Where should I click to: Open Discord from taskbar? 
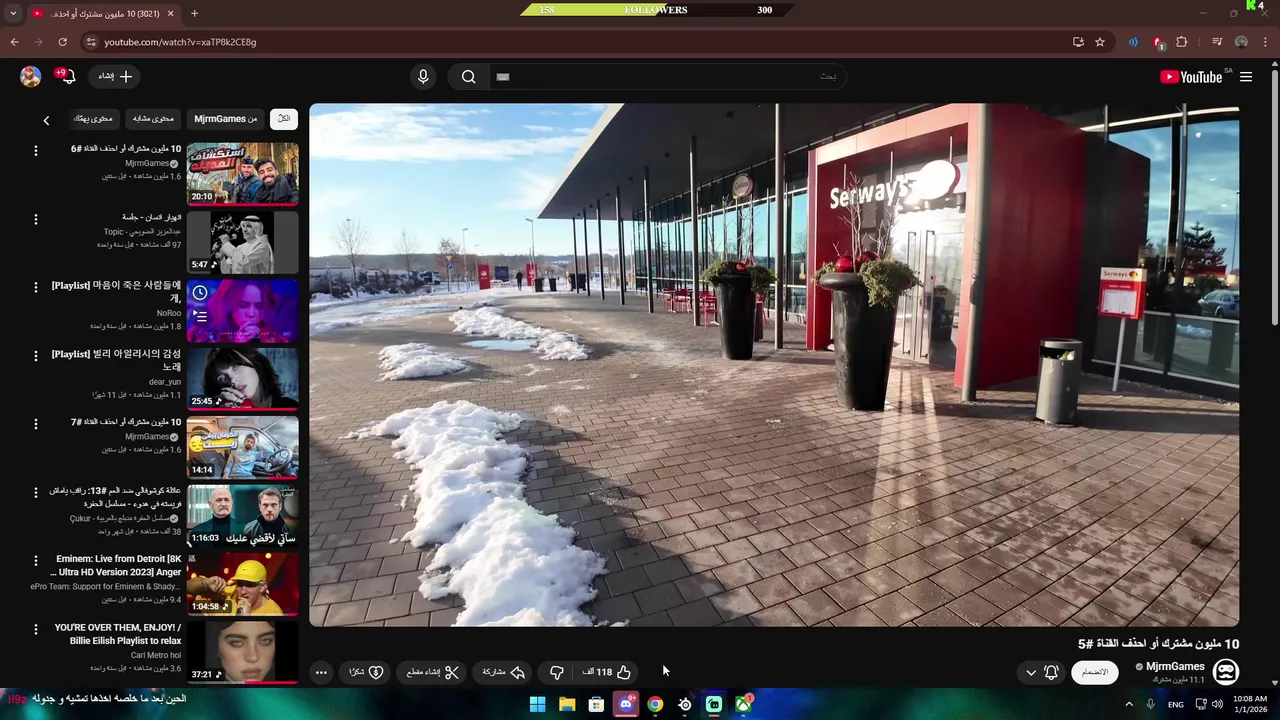point(626,704)
